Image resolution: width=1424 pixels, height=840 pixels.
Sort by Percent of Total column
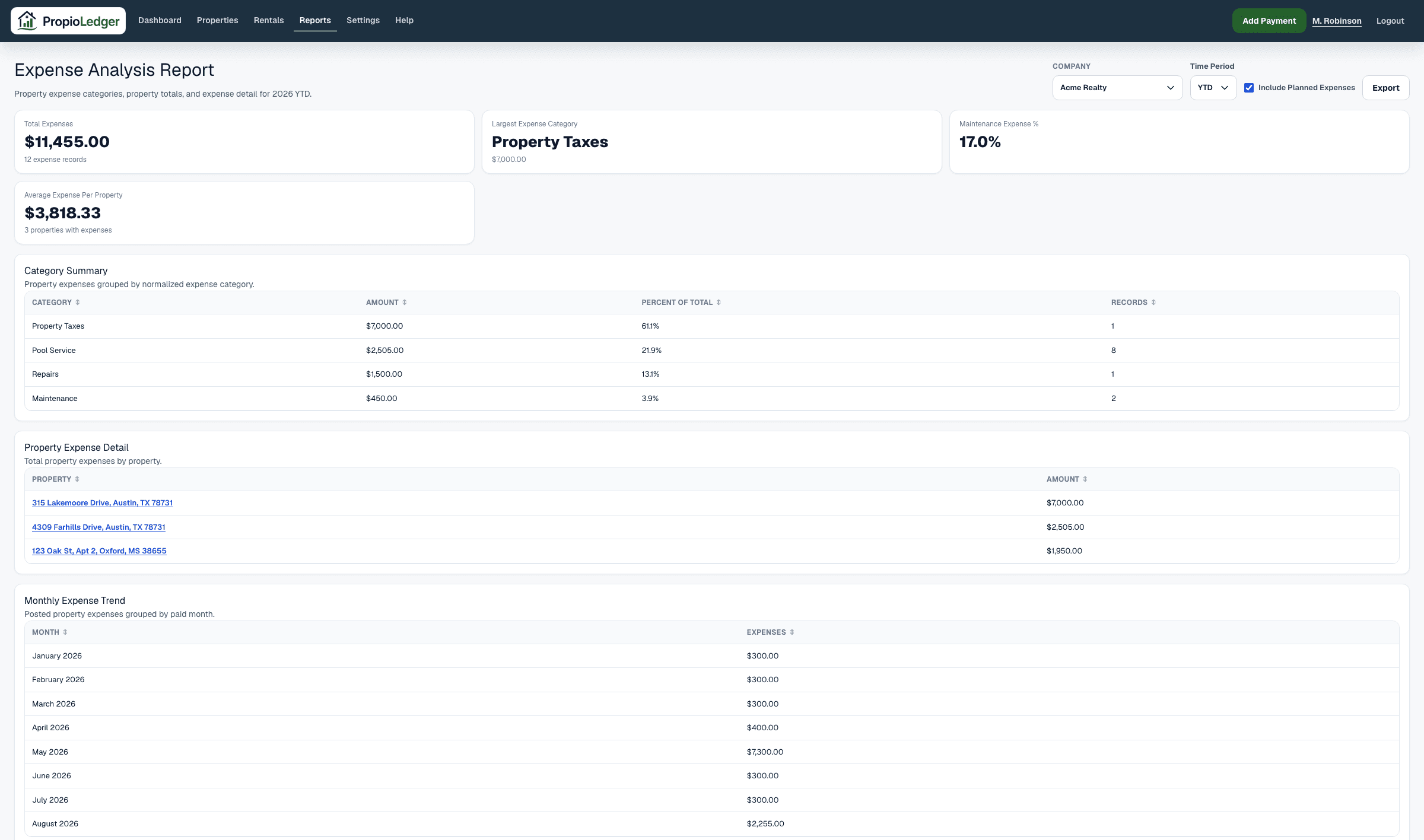[681, 303]
